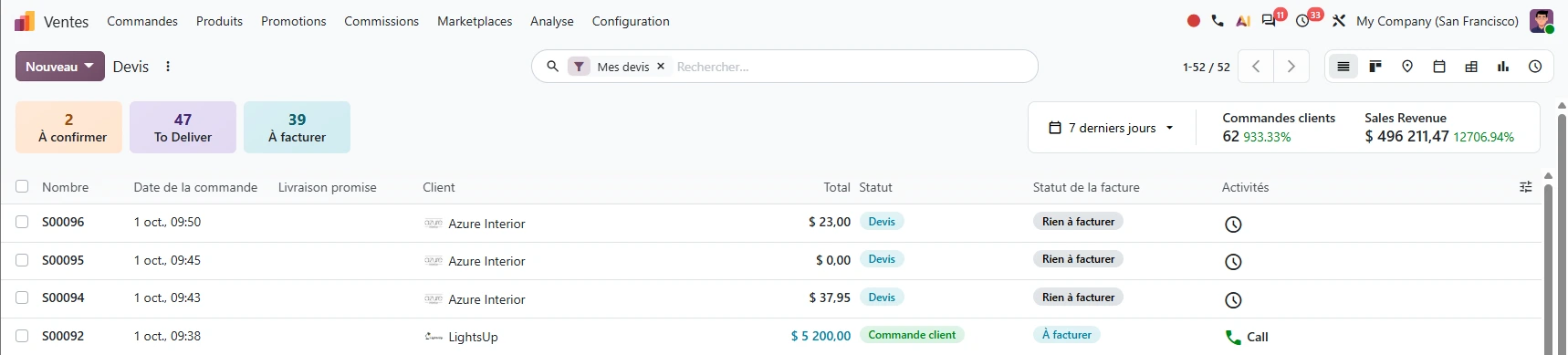Image resolution: width=1568 pixels, height=355 pixels.
Task: Click the Call phone activity icon for S00092
Action: (1233, 338)
